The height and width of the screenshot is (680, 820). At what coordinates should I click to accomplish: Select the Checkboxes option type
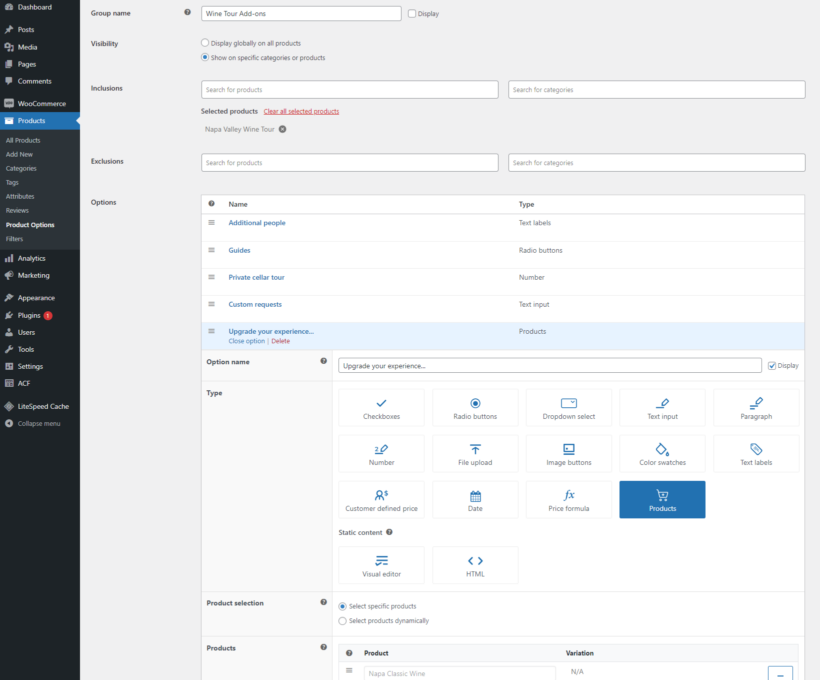point(381,407)
